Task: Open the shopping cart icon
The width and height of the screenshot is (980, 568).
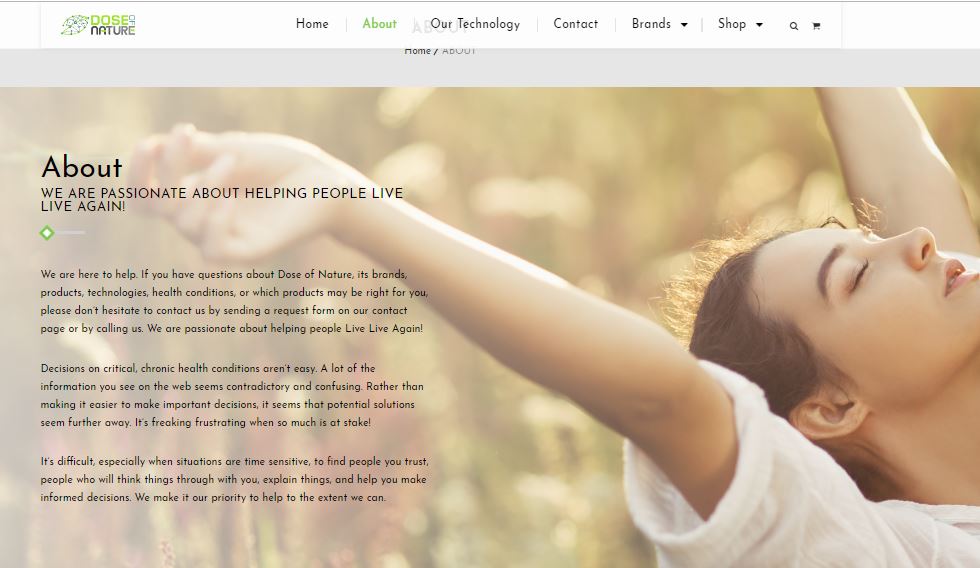Action: tap(816, 26)
